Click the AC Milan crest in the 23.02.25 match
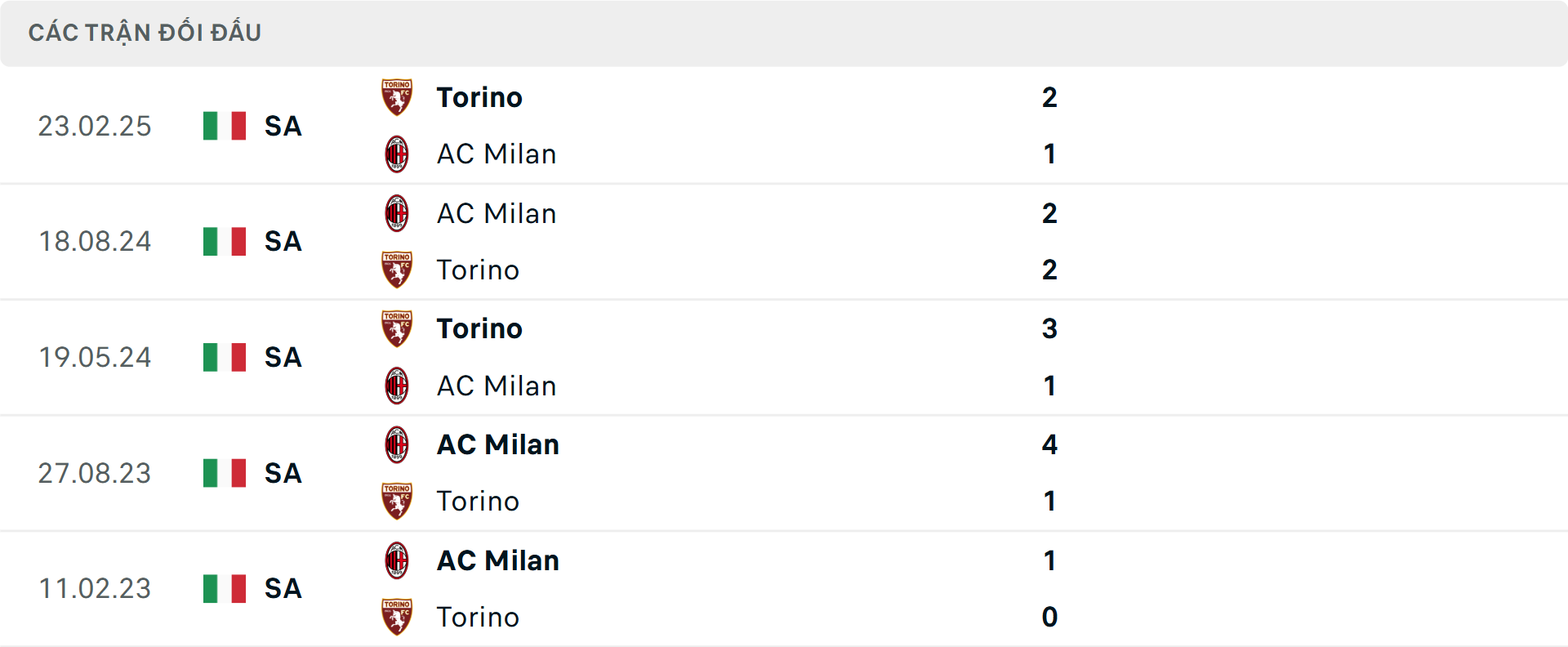The image size is (1568, 647). coord(397,154)
